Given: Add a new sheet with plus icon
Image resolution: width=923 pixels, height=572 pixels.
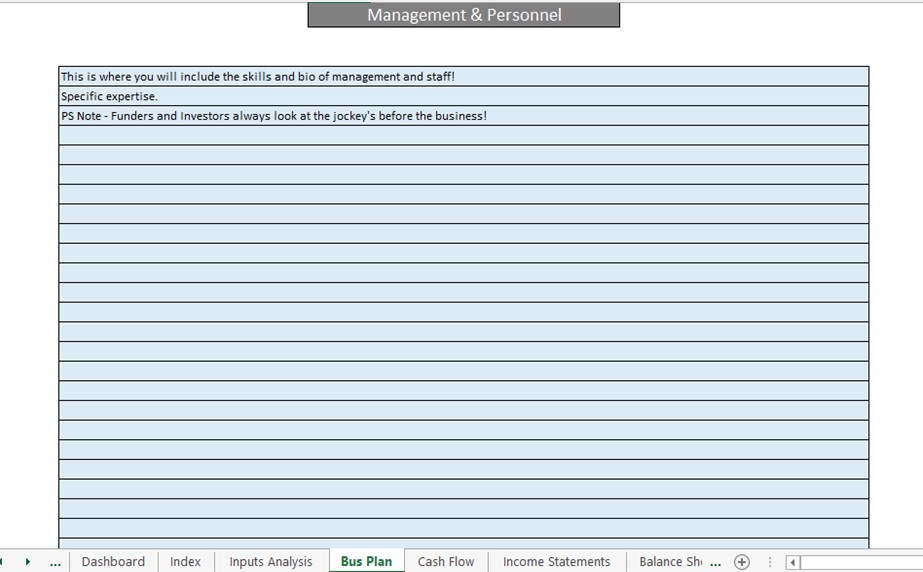Looking at the screenshot, I should coord(742,562).
